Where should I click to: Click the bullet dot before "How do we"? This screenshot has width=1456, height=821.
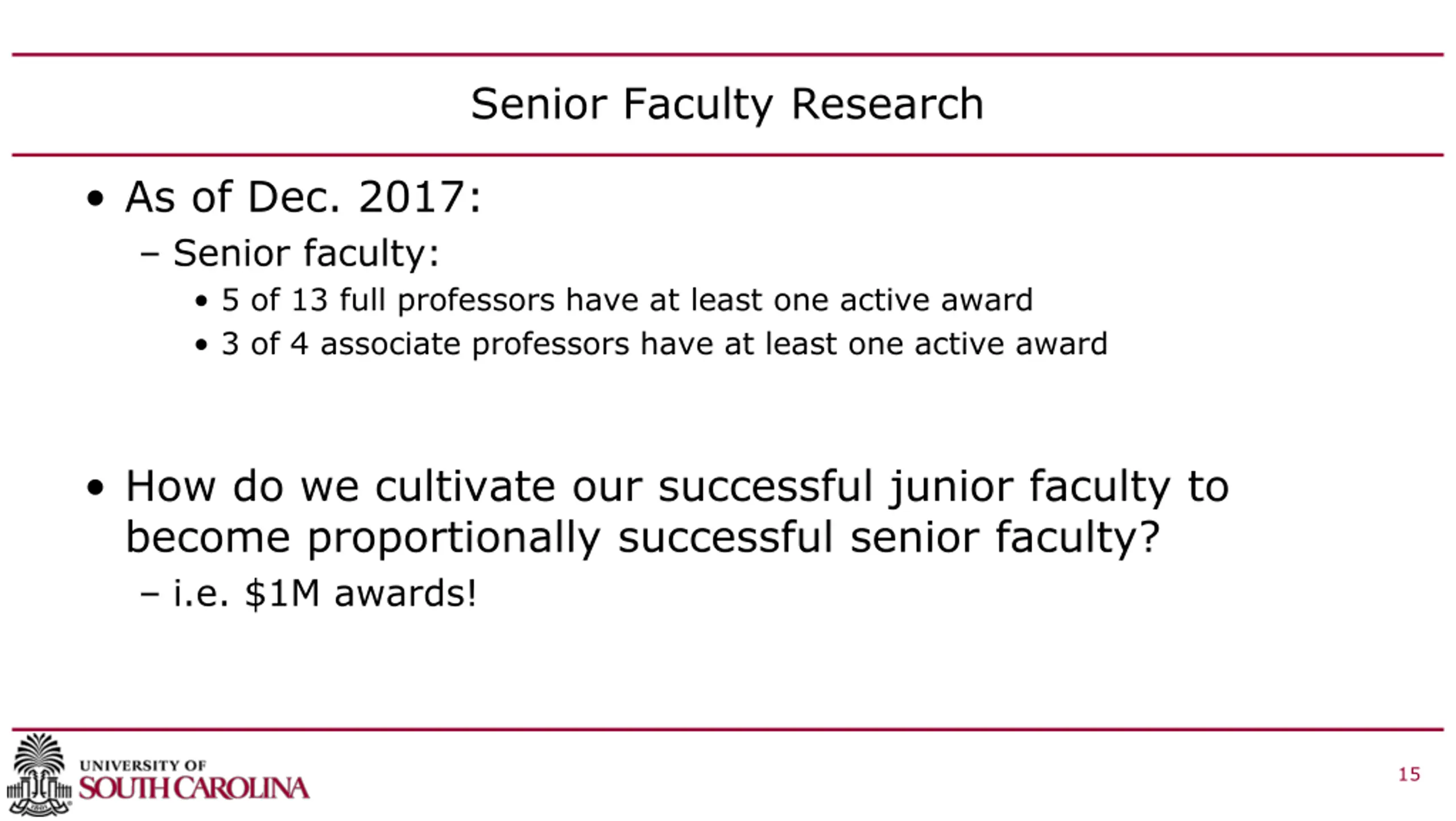[x=96, y=488]
